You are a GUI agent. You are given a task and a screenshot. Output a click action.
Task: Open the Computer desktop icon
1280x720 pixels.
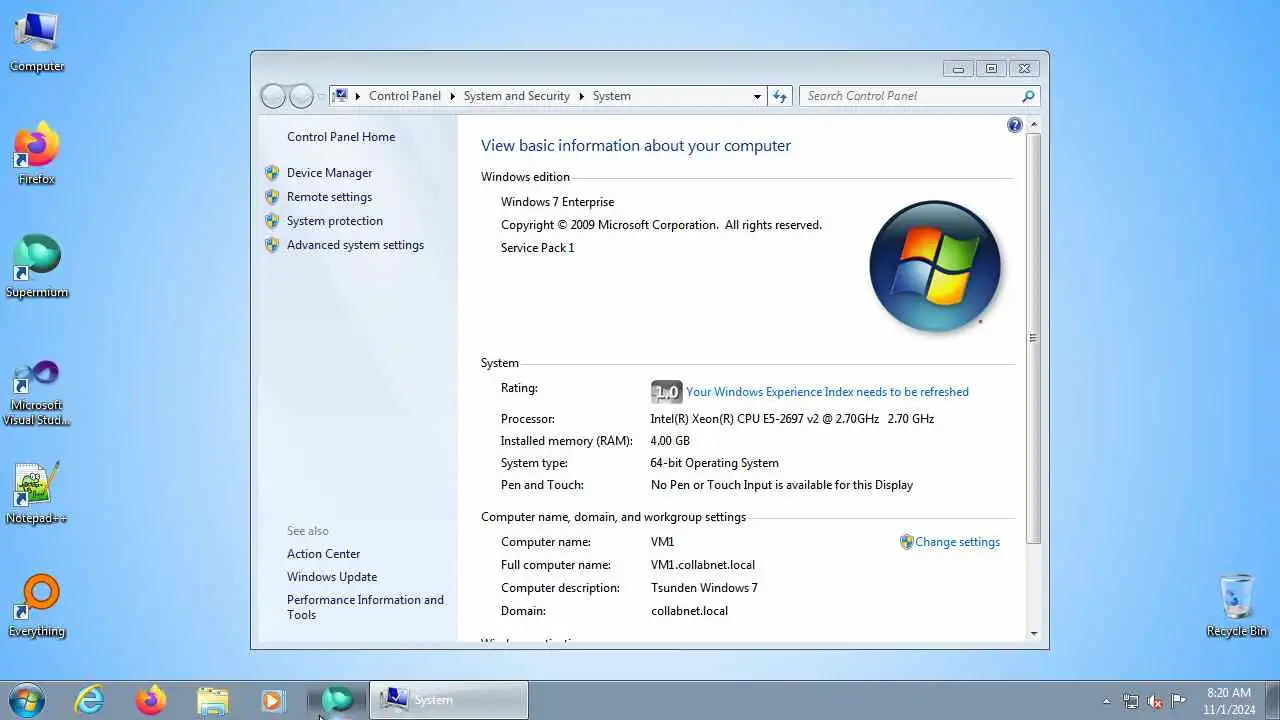(x=37, y=42)
